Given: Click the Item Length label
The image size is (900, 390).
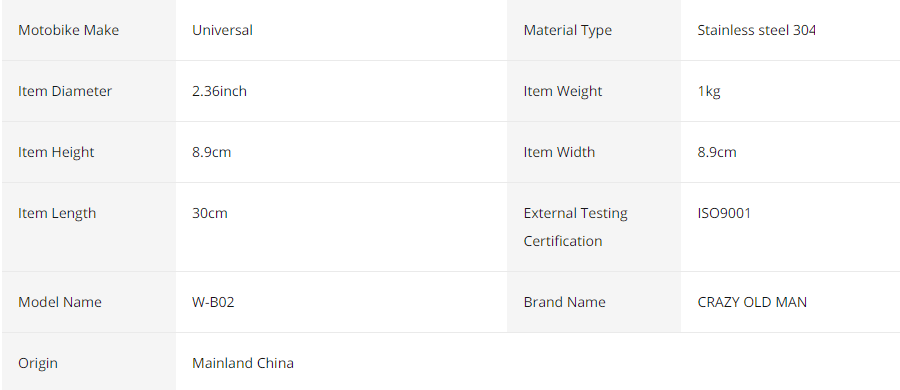Looking at the screenshot, I should click(57, 213).
